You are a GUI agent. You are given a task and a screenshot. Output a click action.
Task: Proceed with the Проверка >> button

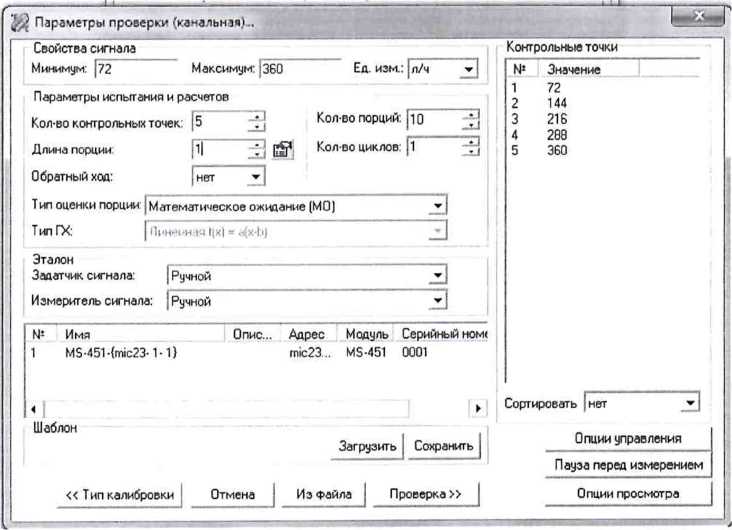426,495
